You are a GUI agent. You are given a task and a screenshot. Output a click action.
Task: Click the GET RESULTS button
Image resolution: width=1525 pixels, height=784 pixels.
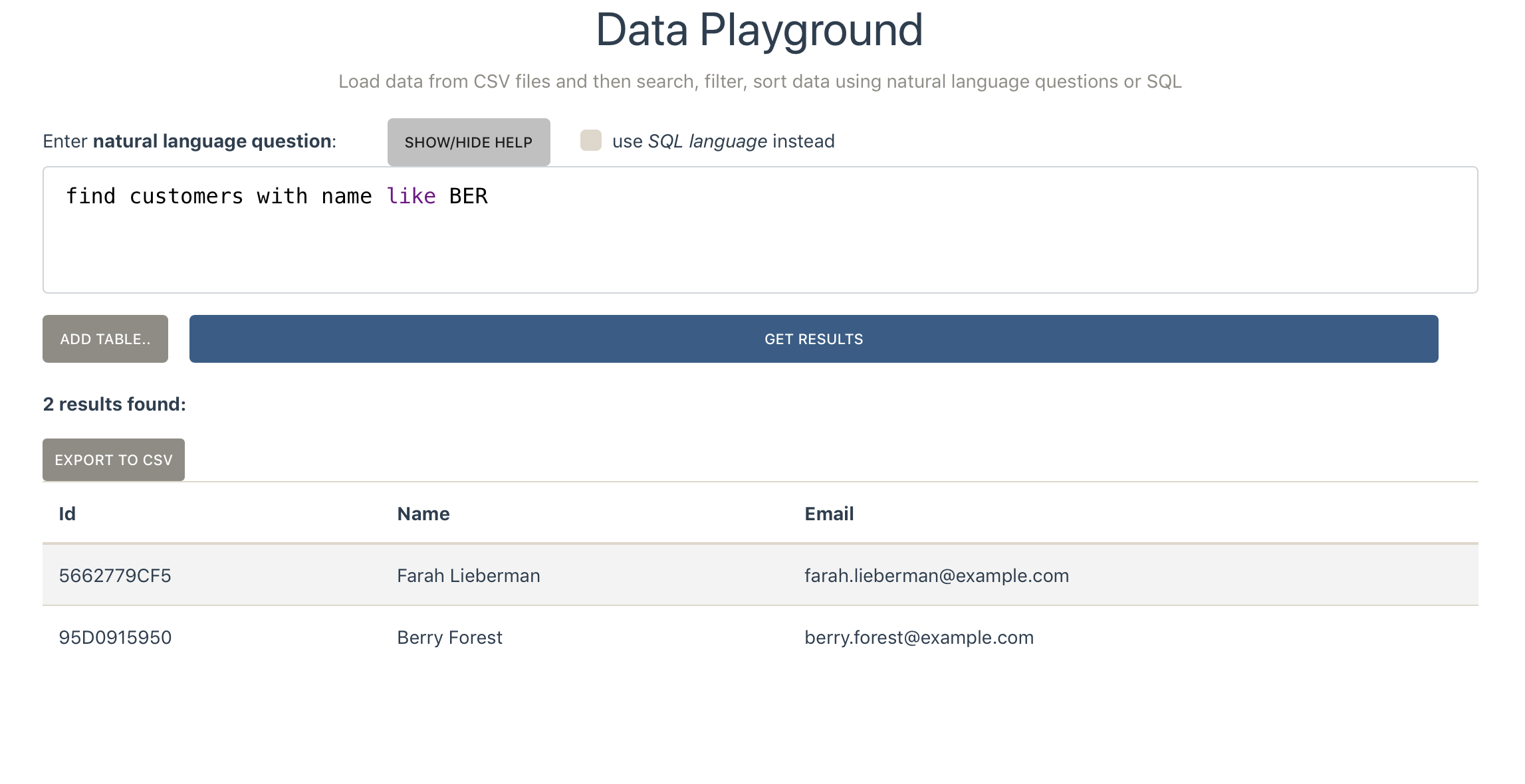814,339
